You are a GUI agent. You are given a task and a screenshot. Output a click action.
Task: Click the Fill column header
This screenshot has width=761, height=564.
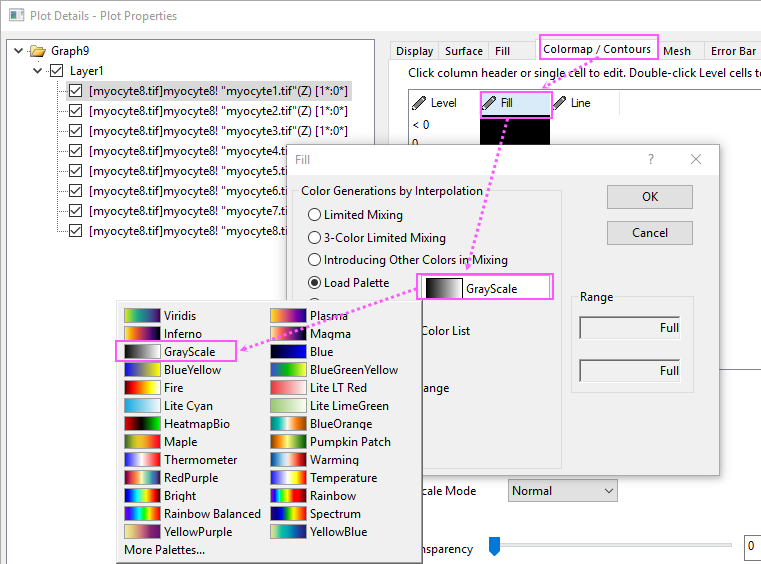pyautogui.click(x=516, y=103)
